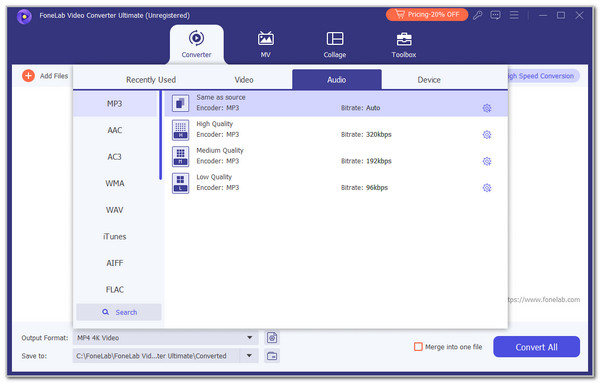The height and width of the screenshot is (383, 600).
Task: Choose AAC in the format list
Action: point(115,130)
